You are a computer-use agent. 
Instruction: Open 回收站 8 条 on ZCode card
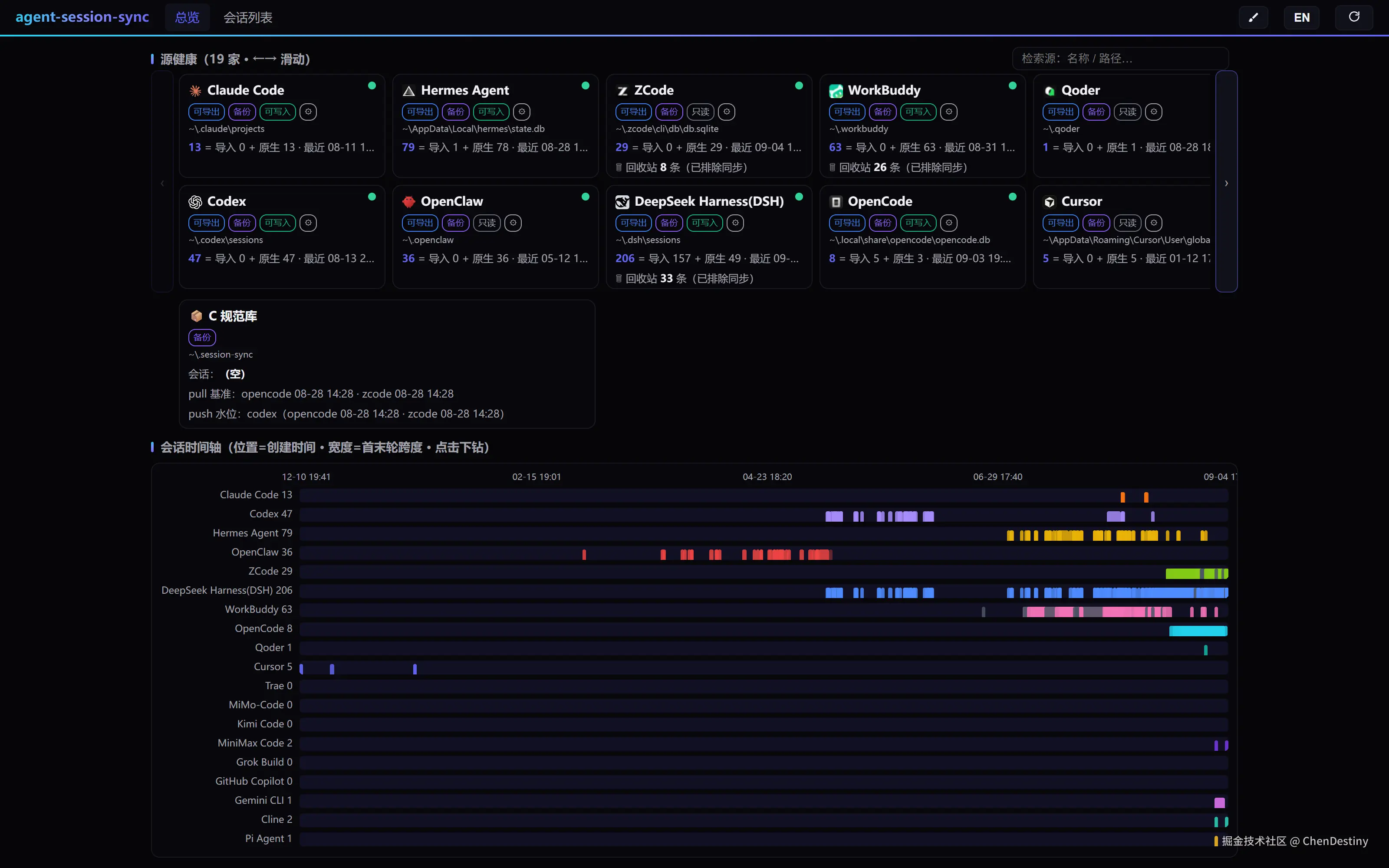coord(681,168)
